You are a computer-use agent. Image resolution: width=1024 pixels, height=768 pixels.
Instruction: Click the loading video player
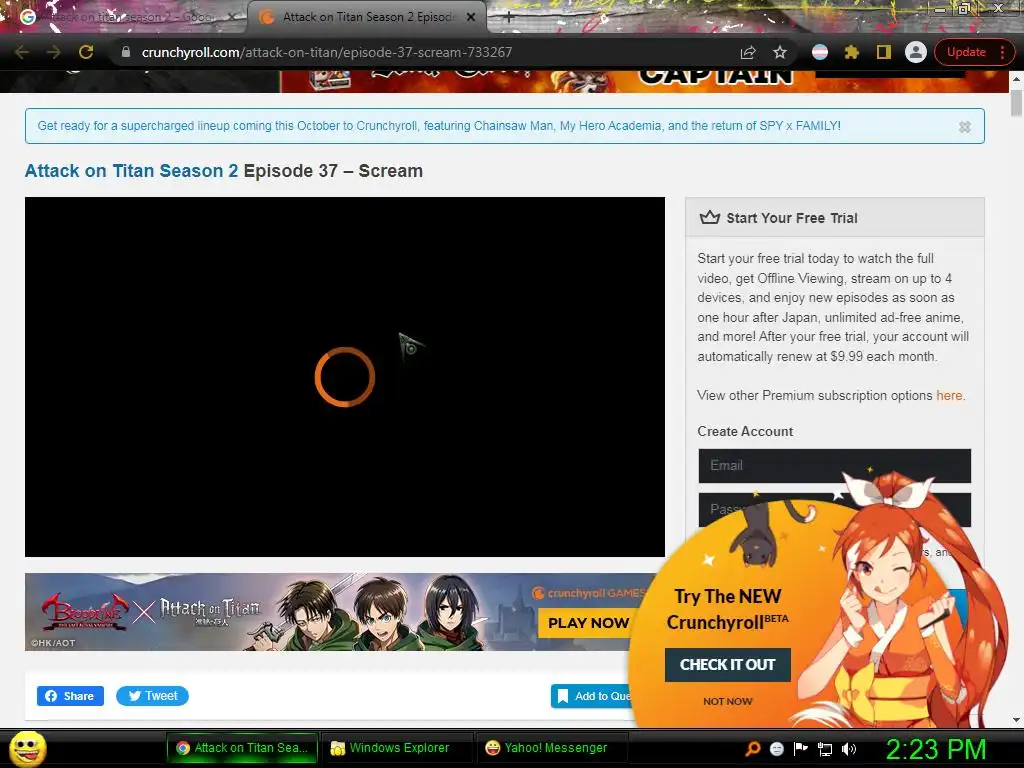(x=345, y=377)
